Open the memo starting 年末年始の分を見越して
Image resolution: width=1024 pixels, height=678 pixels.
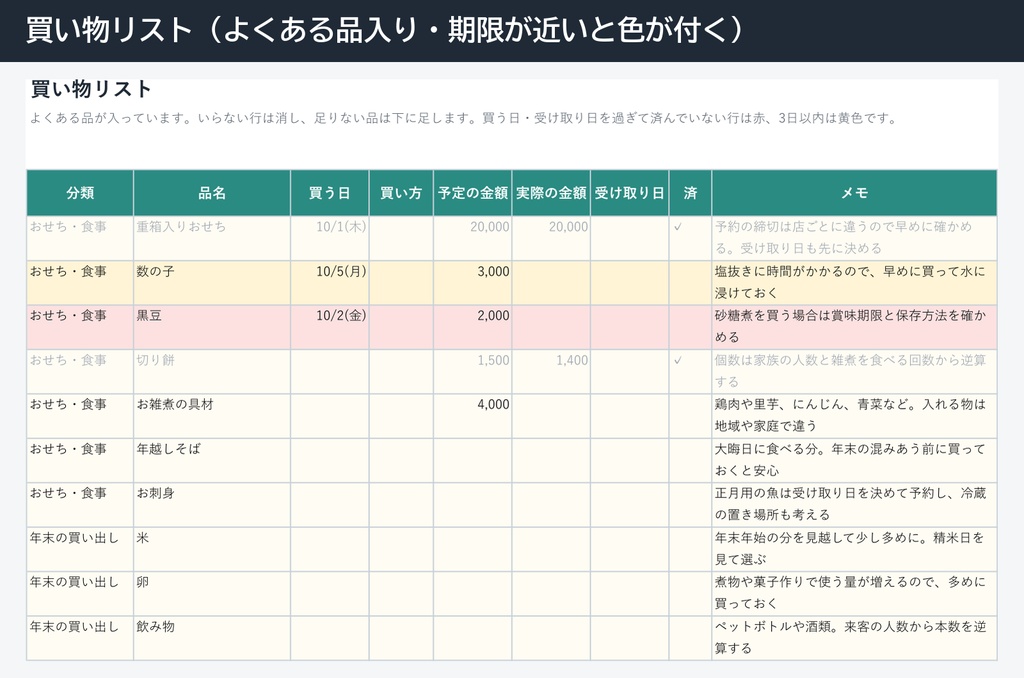854,549
